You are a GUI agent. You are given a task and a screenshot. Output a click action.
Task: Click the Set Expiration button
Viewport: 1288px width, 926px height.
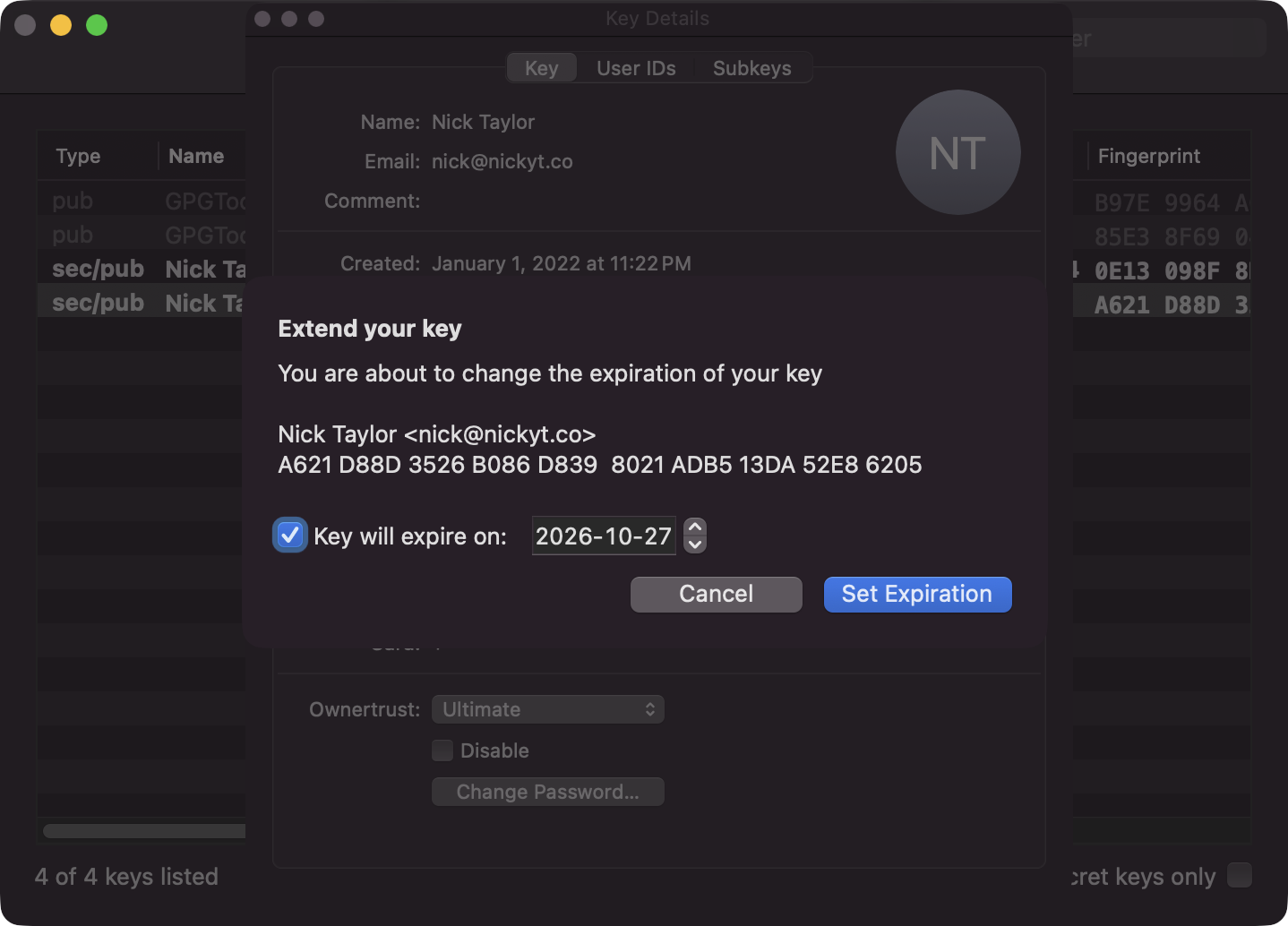[x=917, y=595]
